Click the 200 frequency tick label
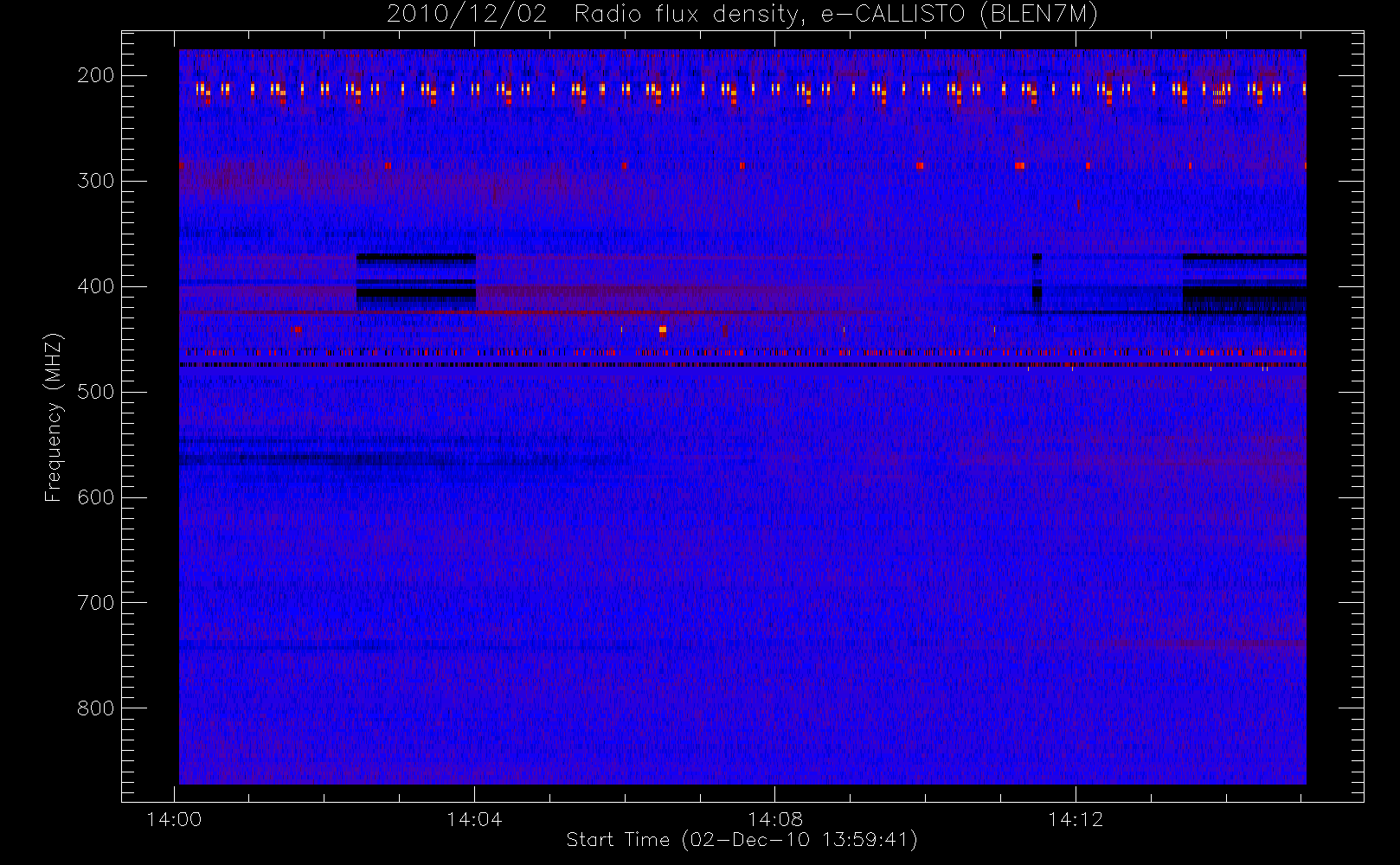 96,75
